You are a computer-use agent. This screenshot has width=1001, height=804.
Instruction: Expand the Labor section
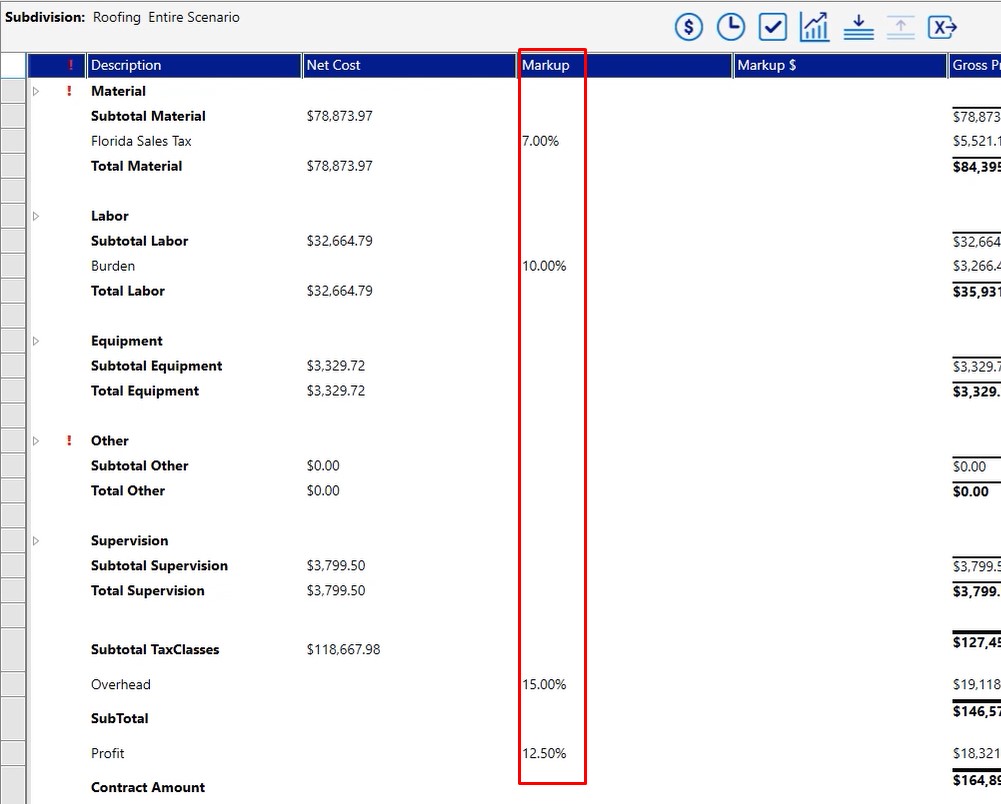tap(36, 216)
